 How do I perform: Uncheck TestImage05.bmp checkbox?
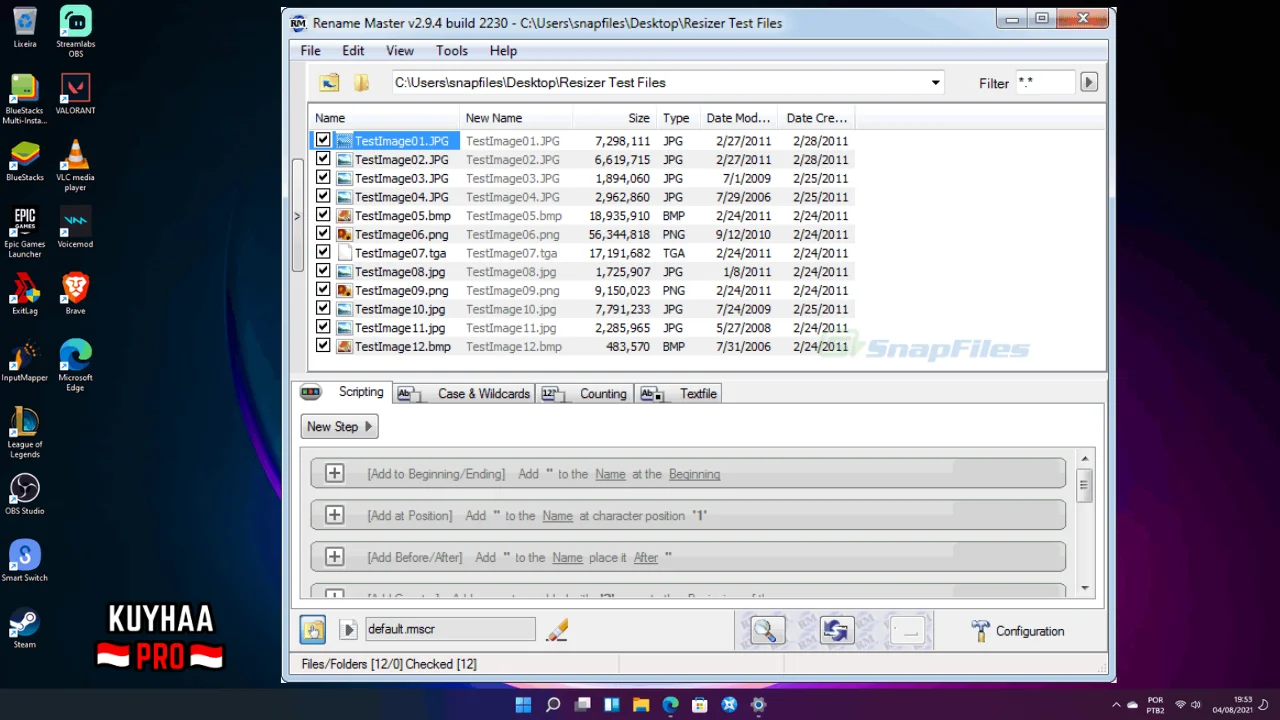click(x=323, y=215)
